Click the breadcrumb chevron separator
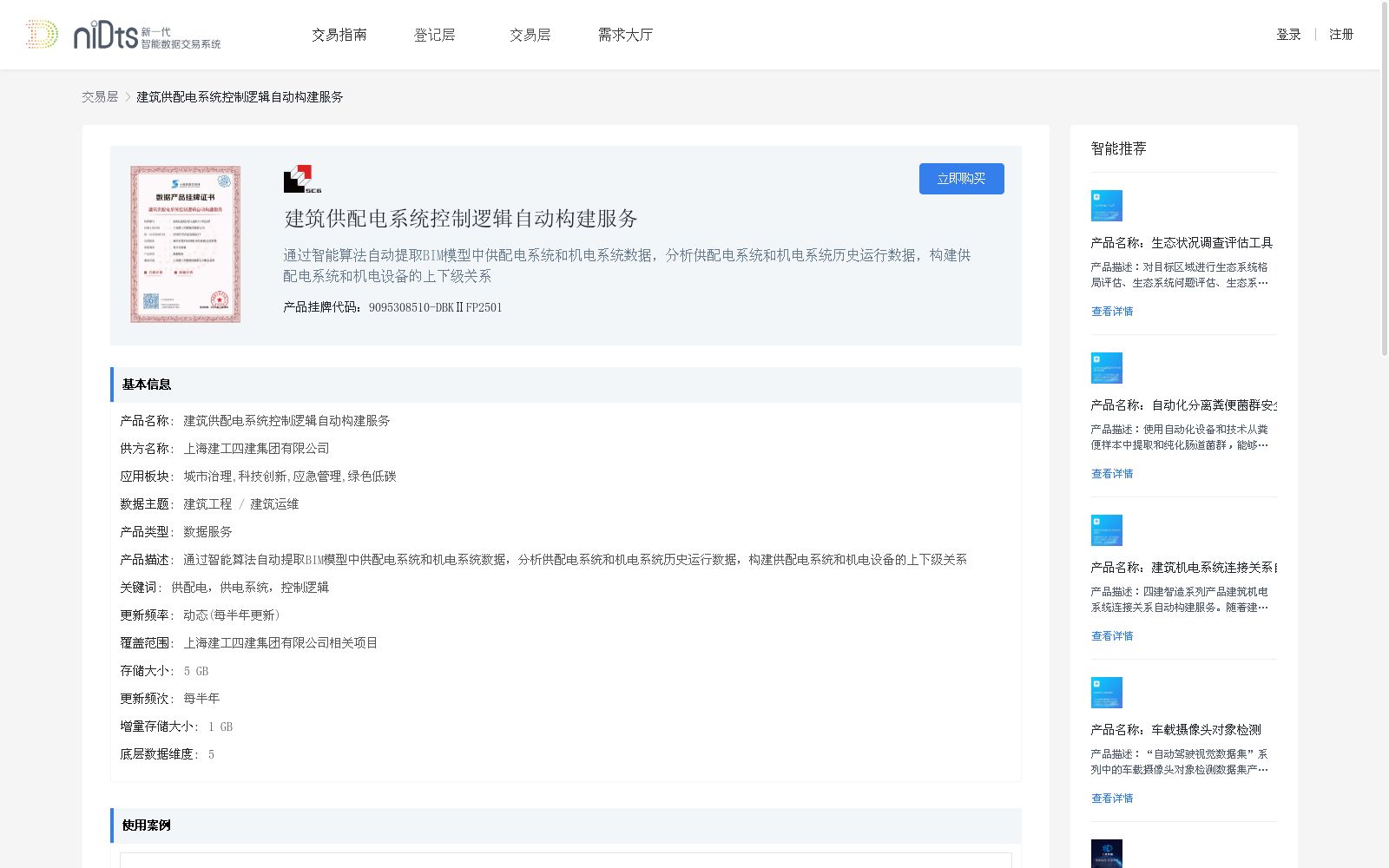The width and height of the screenshot is (1389, 868). [128, 97]
